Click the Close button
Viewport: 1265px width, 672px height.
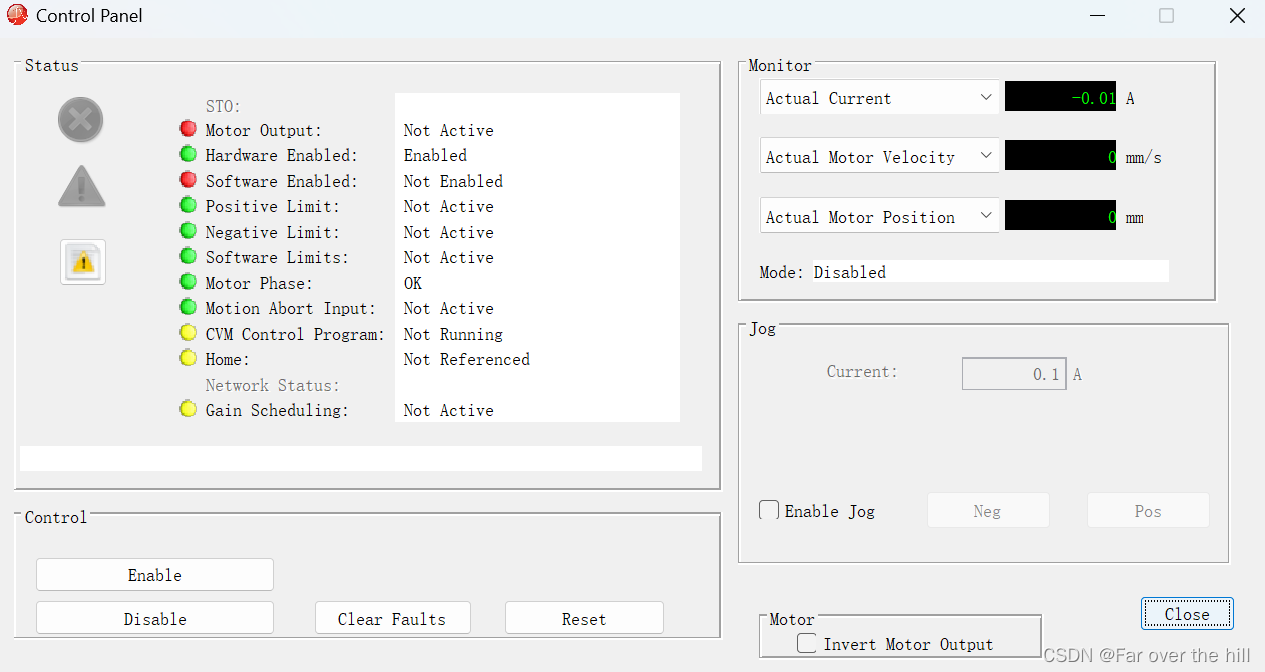(x=1187, y=614)
